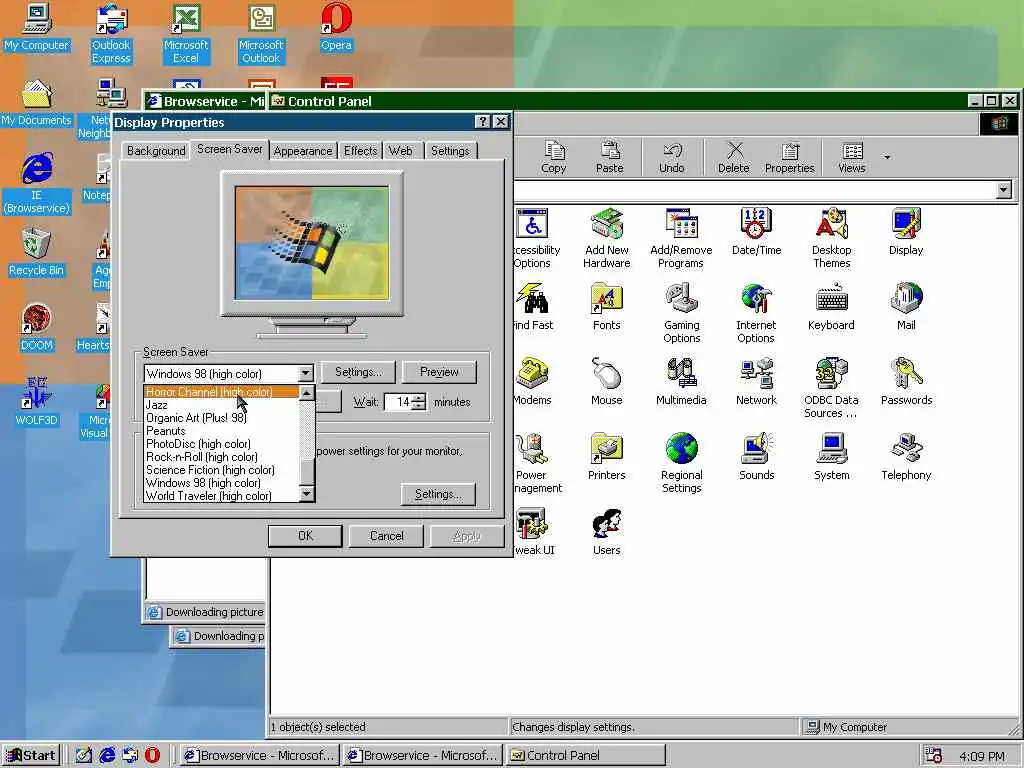Select the Opera desktop shortcut
The image size is (1024, 768).
point(336,27)
